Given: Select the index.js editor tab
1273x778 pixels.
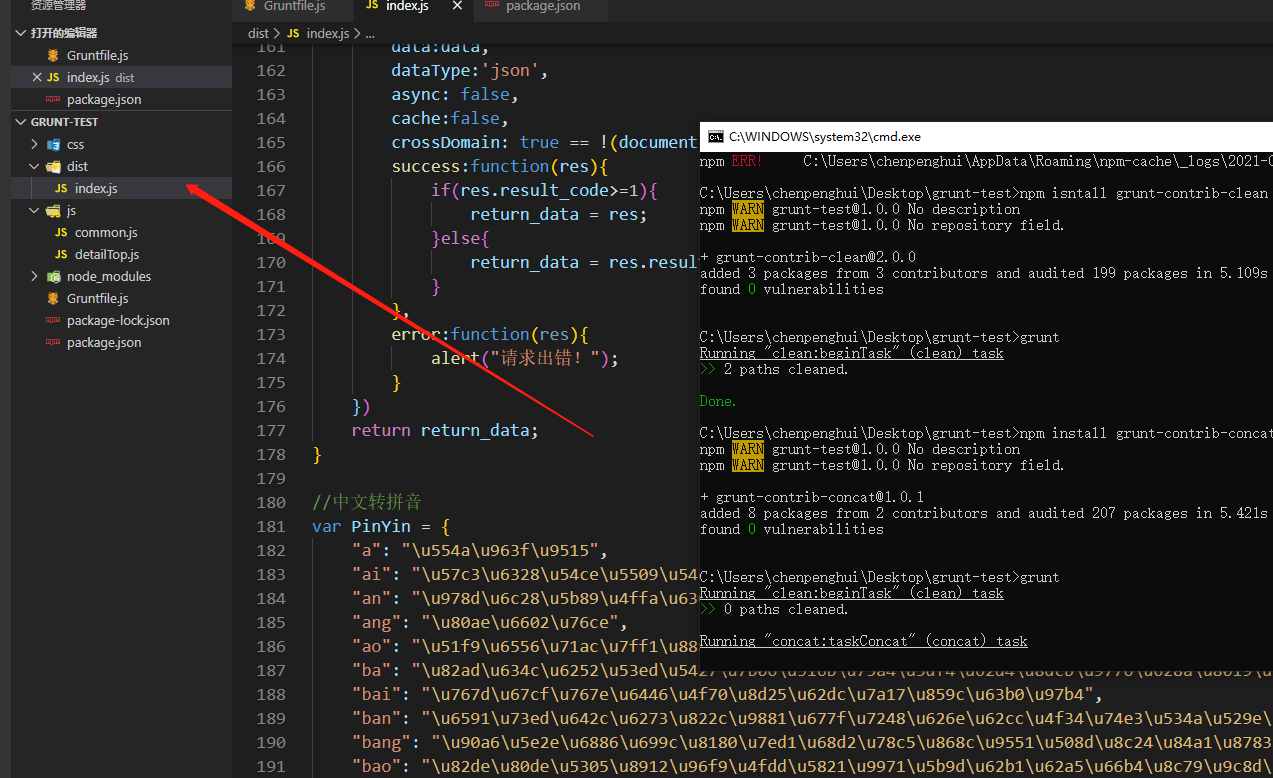Looking at the screenshot, I should pos(408,6).
